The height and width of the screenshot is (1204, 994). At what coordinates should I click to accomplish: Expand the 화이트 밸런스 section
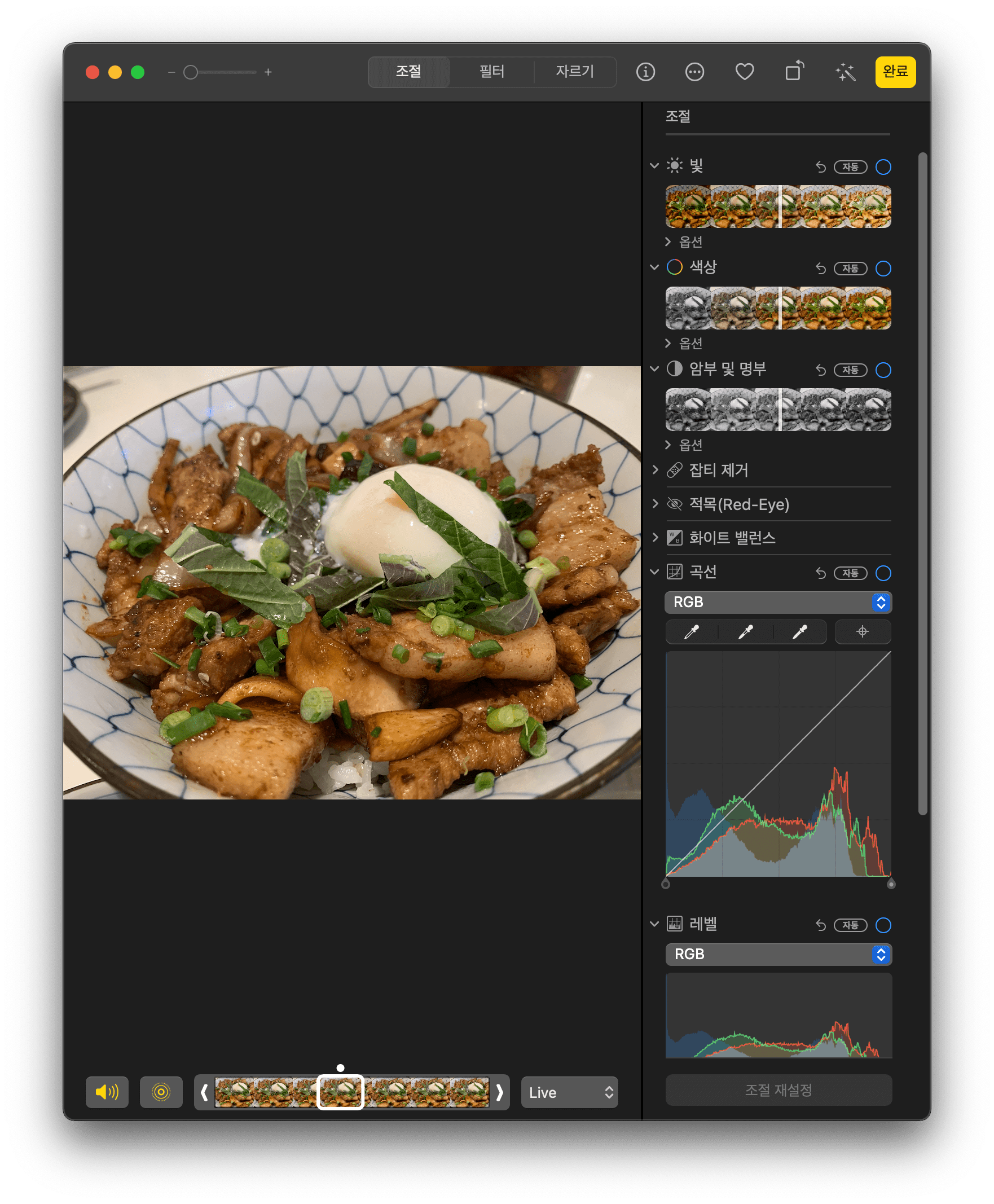click(x=655, y=538)
